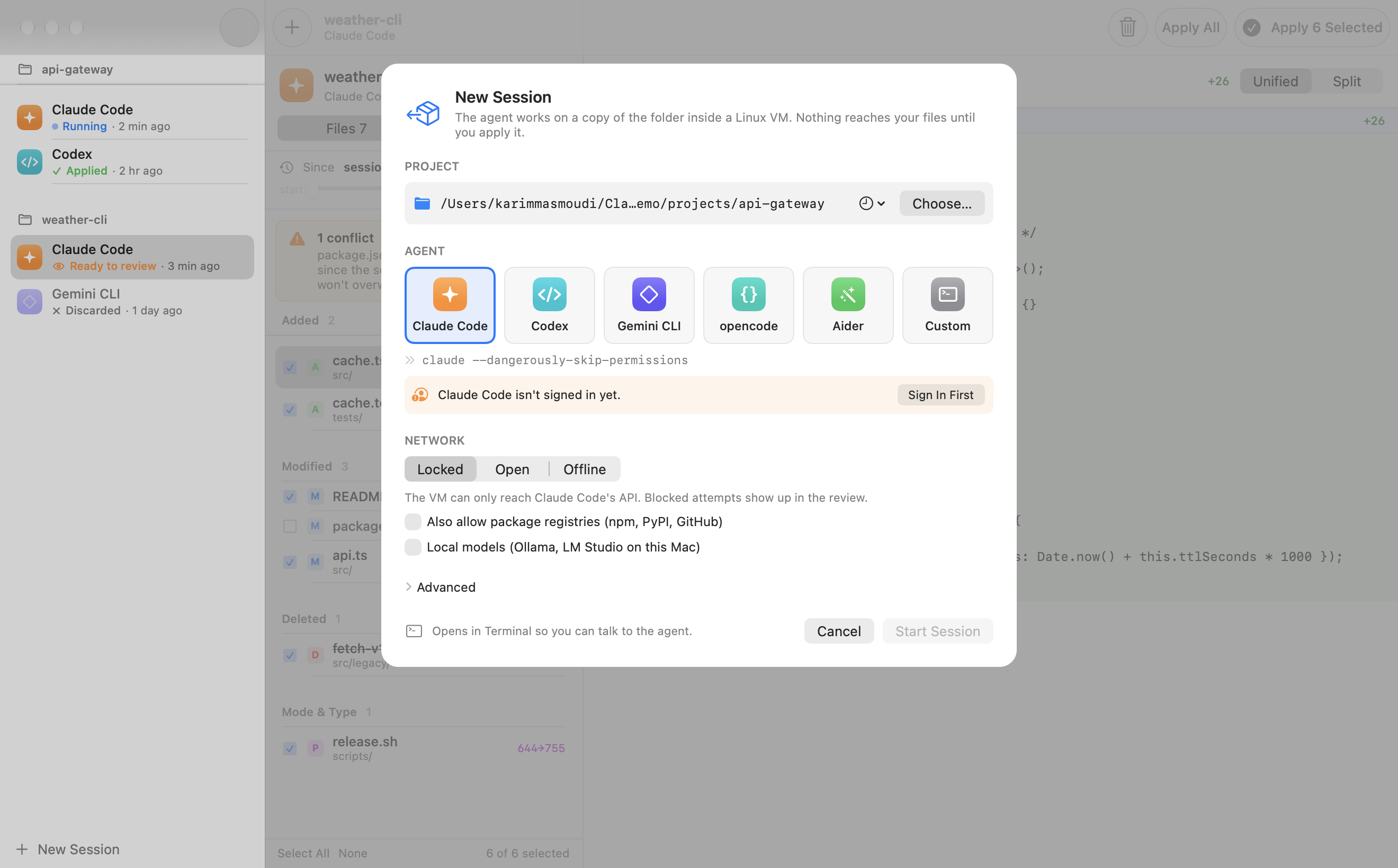Open the Applied Codex session
This screenshot has height=868, width=1398.
(x=132, y=162)
